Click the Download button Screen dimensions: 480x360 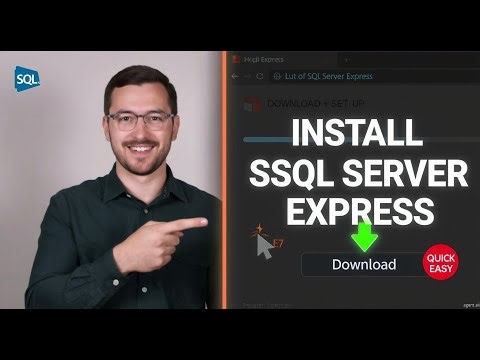(364, 265)
